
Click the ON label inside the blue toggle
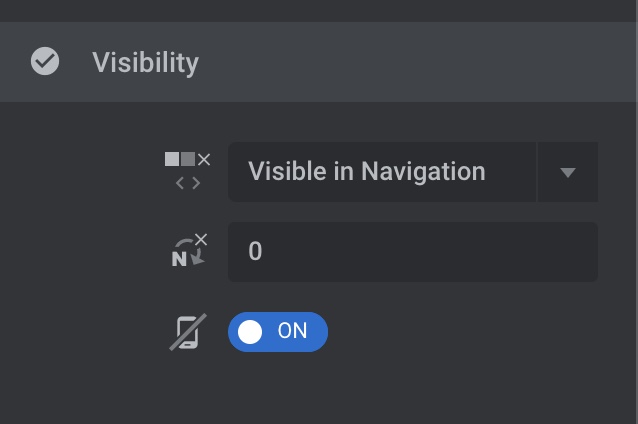pos(293,332)
